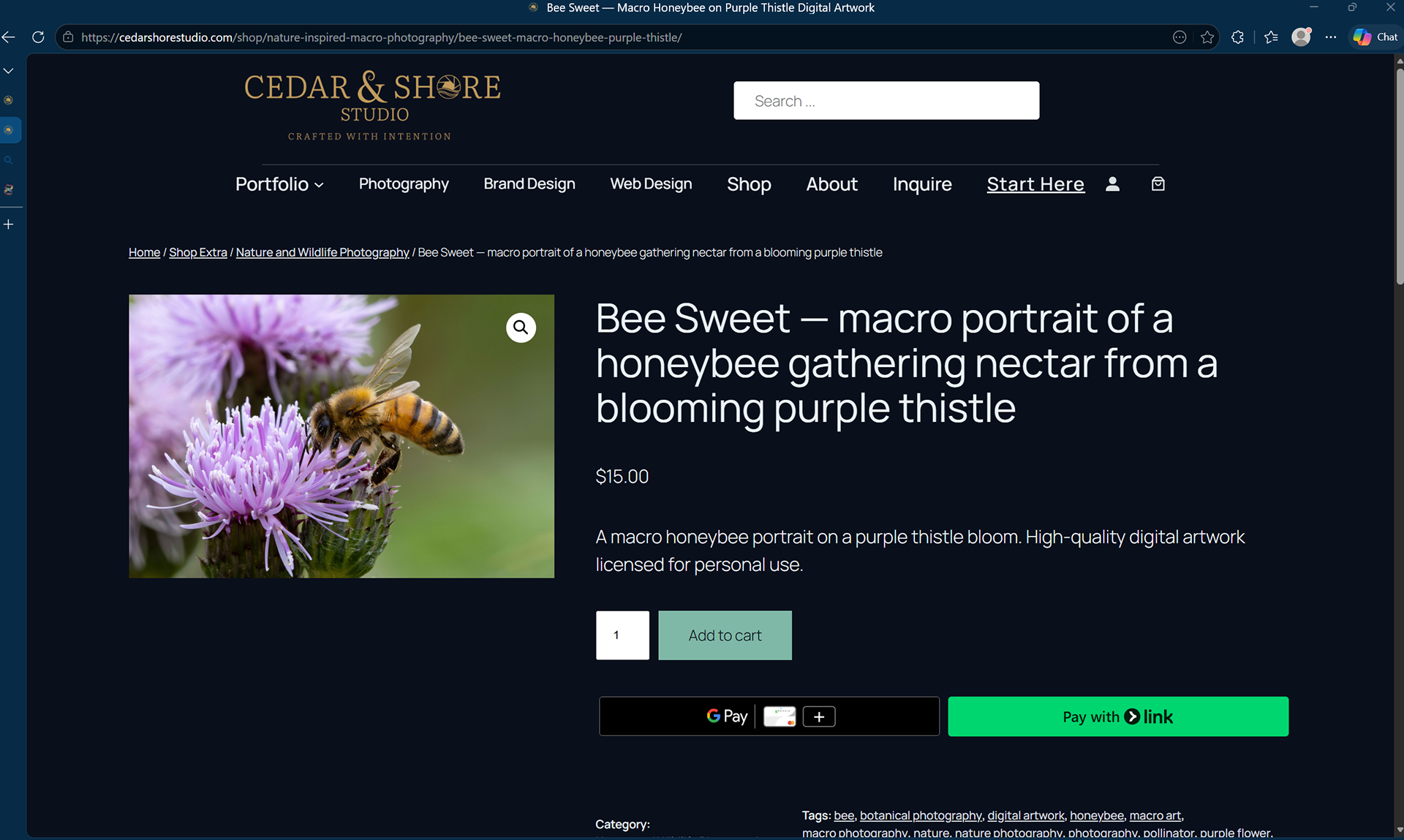The image size is (1404, 840).
Task: Switch to the first tab in the vertical tab strip
Action: click(9, 100)
